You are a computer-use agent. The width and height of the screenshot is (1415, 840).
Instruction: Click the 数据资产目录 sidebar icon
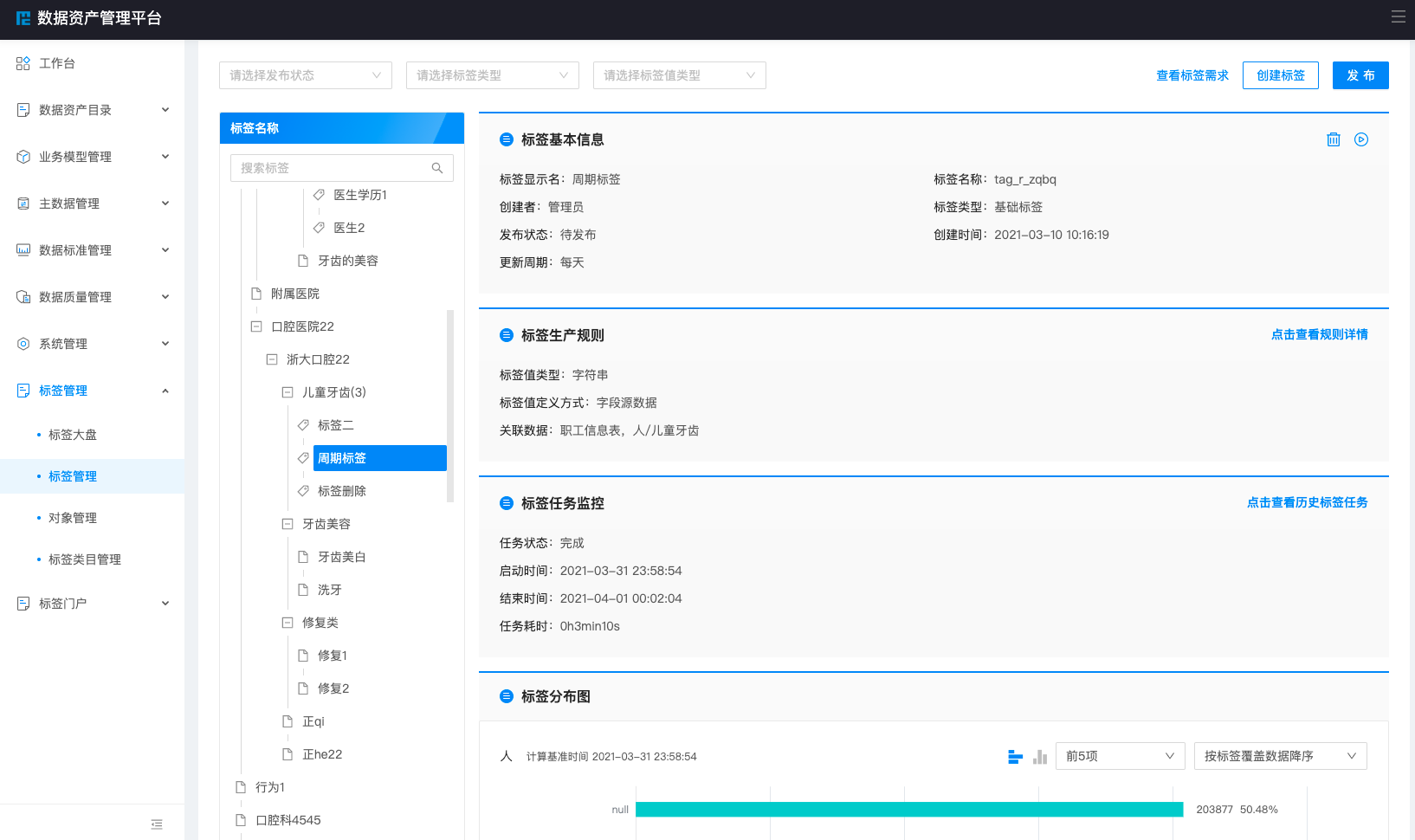point(23,110)
